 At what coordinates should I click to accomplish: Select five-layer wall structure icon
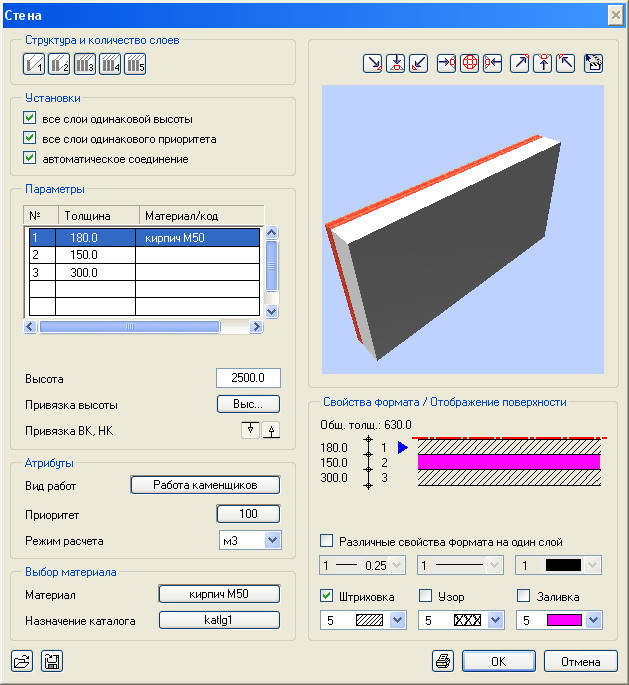click(135, 64)
